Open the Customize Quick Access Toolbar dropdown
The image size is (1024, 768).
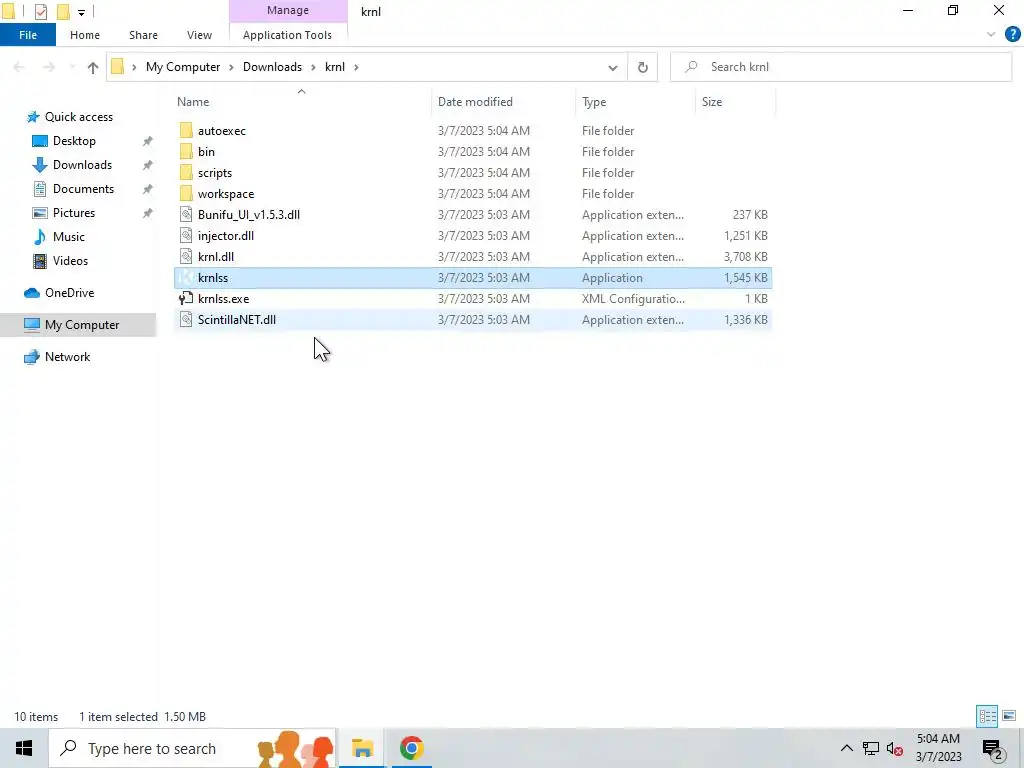(82, 12)
